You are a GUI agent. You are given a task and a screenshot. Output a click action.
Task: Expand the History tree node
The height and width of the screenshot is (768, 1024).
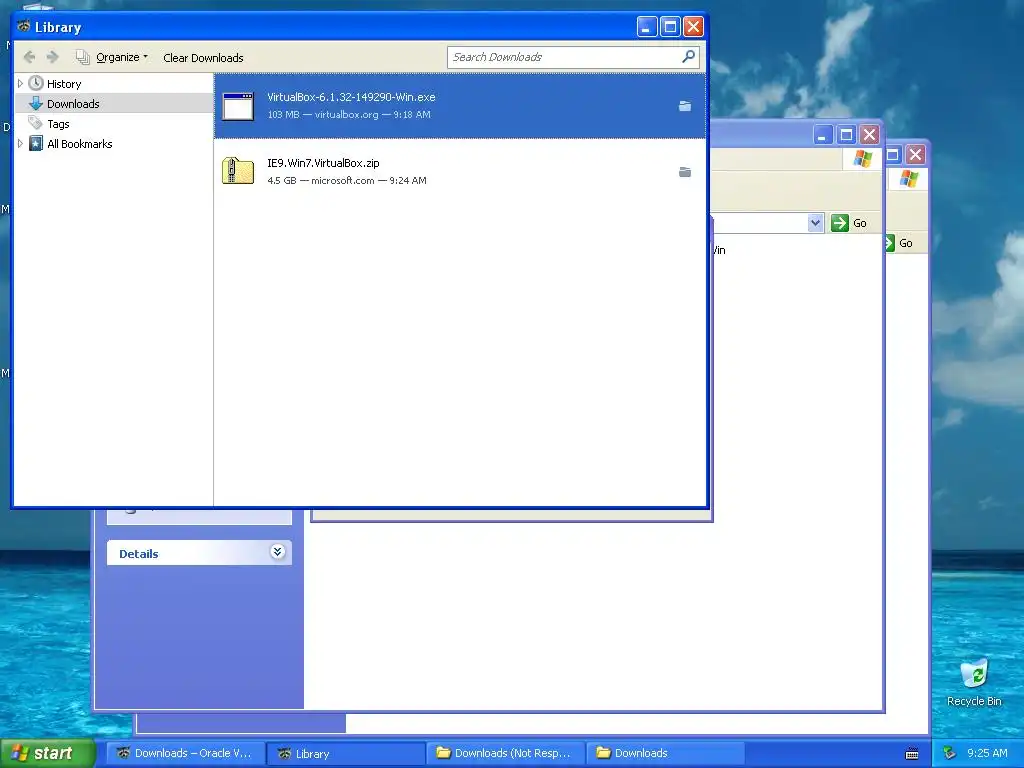20,84
